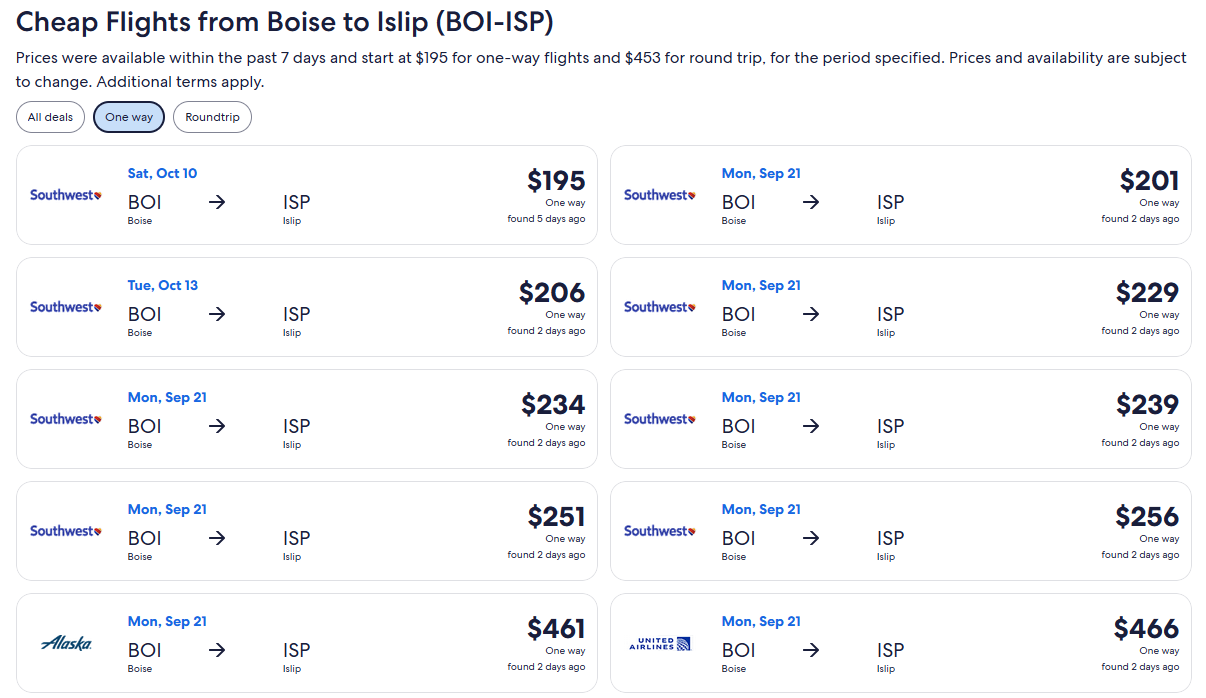Viewport: 1206px width, 698px height.
Task: Click the Alaska airline logo
Action: point(67,643)
